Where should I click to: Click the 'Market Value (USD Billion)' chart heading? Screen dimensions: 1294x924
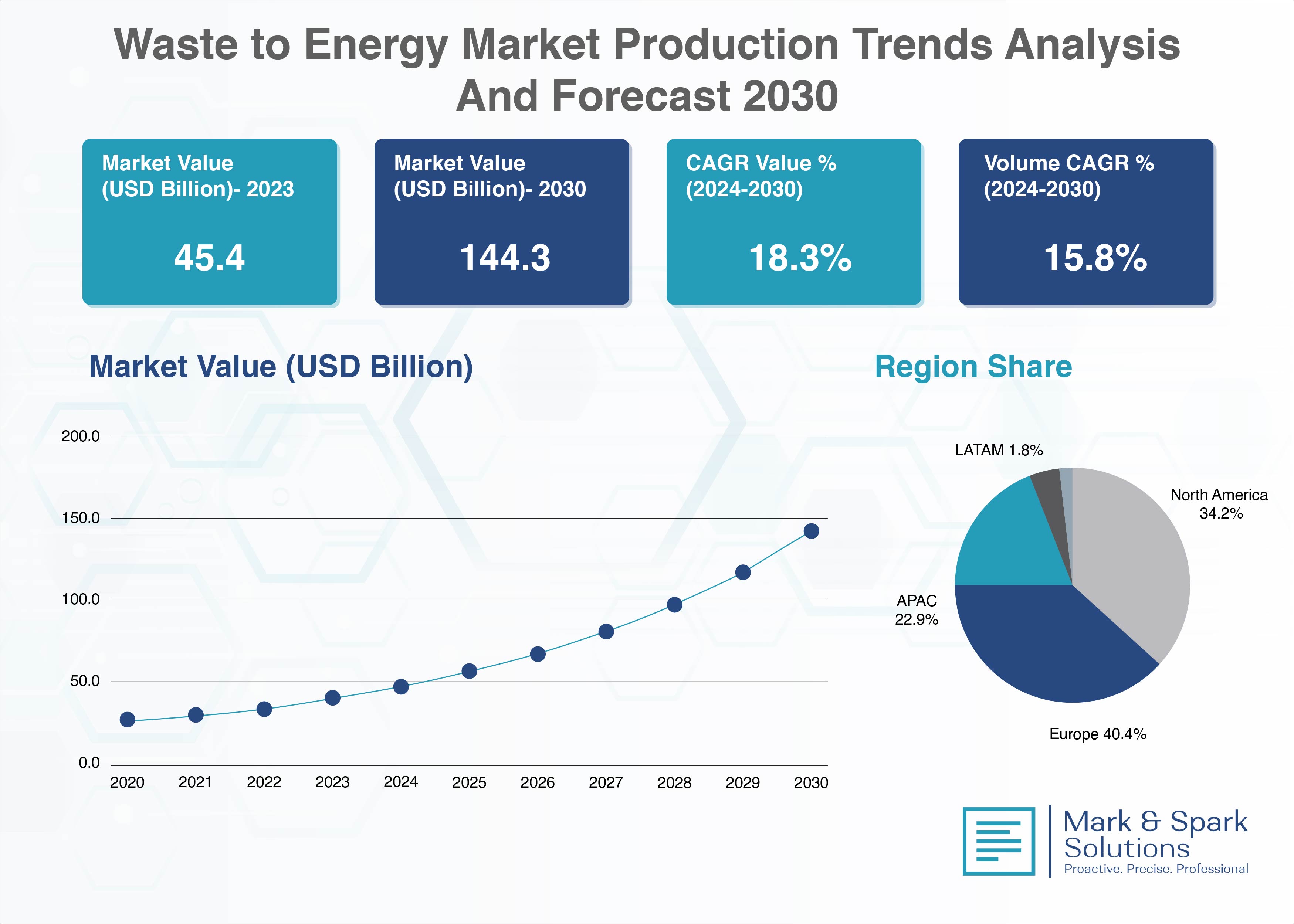281,367
